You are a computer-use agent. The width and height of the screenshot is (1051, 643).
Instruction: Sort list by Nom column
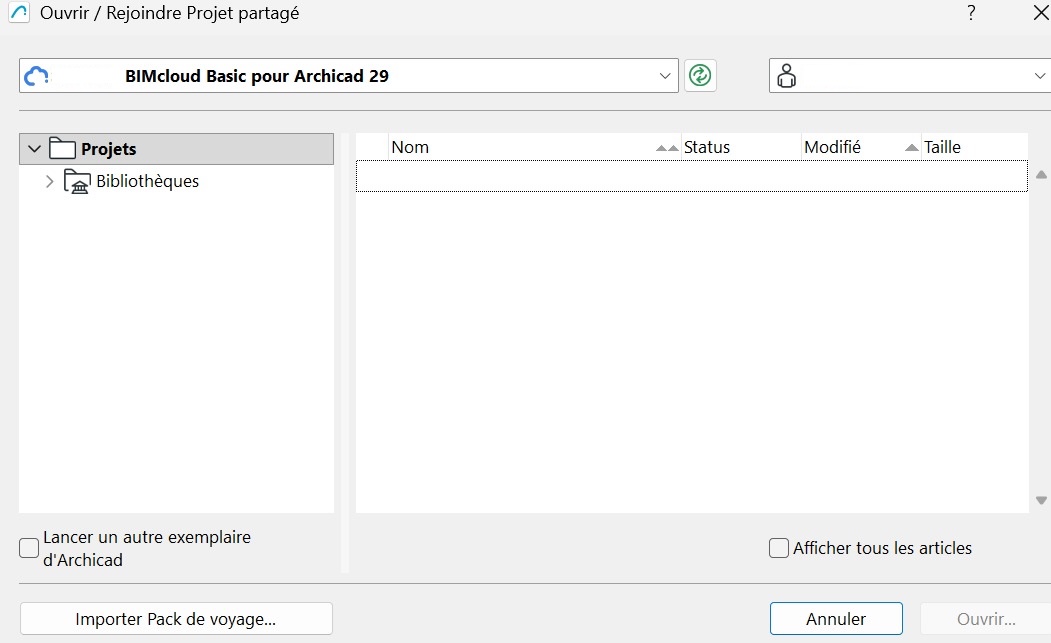click(534, 147)
